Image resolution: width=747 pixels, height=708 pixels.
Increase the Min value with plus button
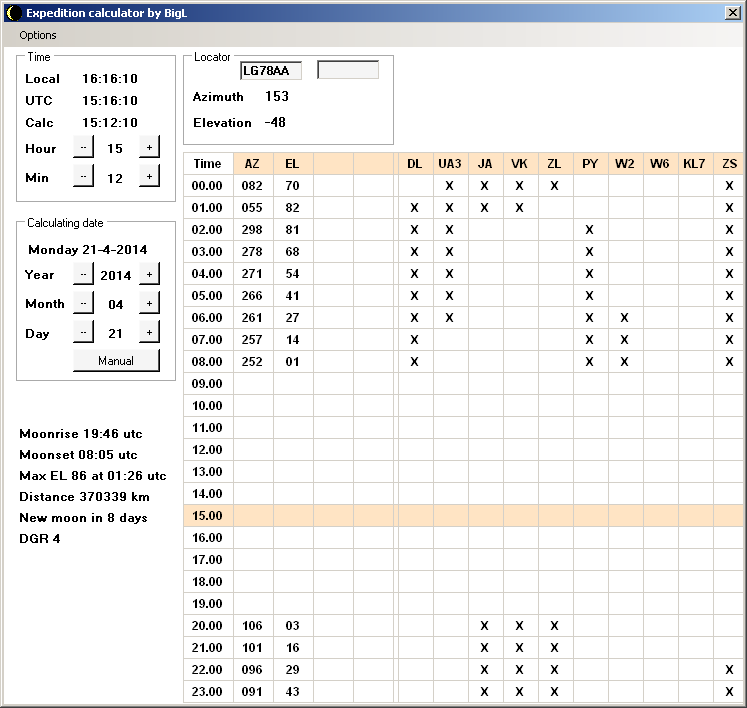(149, 177)
